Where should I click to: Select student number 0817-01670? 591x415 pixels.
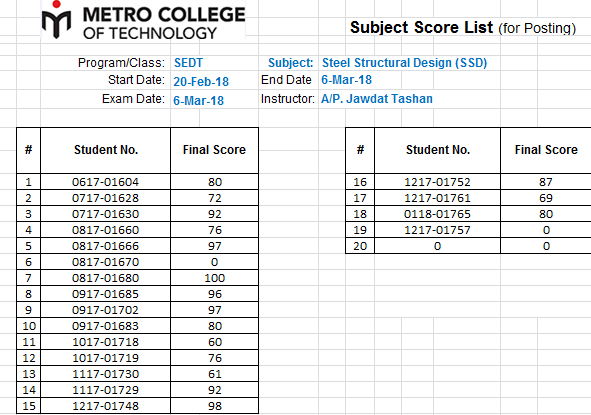(x=106, y=262)
